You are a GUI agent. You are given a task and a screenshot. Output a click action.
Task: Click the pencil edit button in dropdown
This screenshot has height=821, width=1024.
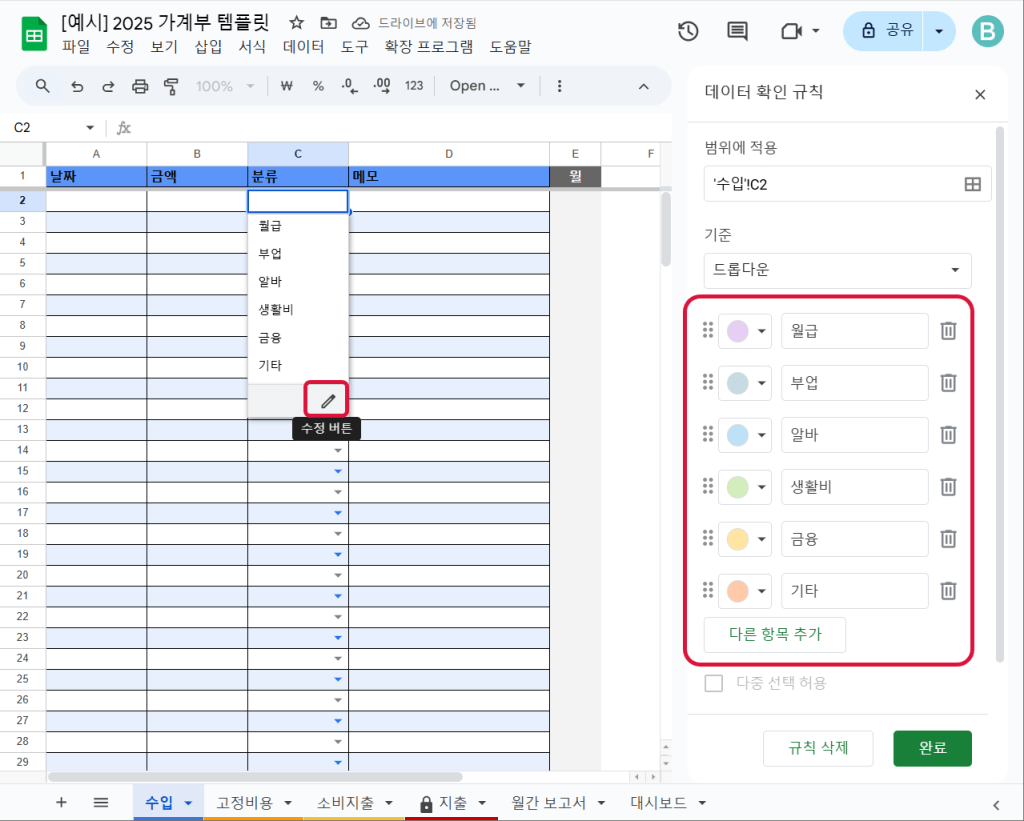point(328,401)
